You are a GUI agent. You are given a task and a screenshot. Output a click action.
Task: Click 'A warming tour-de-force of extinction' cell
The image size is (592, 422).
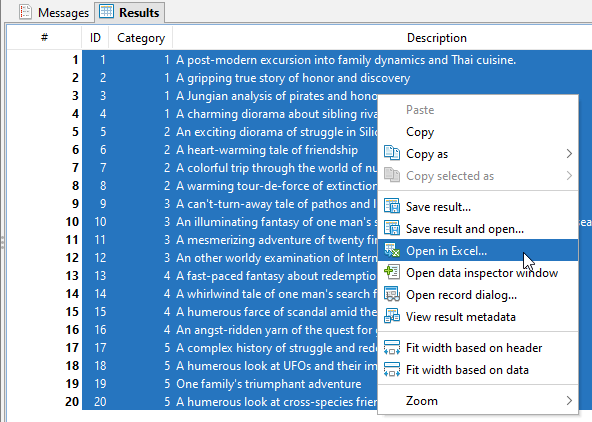(x=276, y=186)
